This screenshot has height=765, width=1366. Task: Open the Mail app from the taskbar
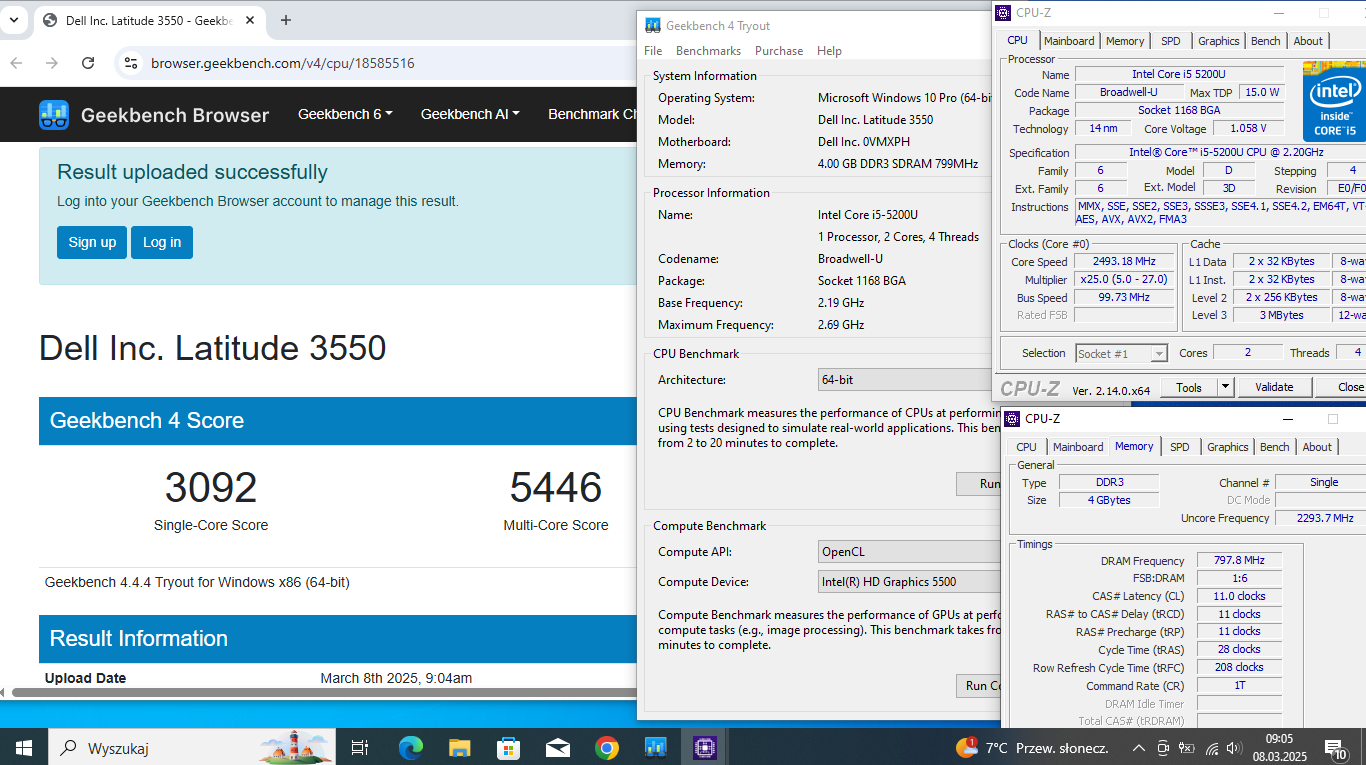coord(557,747)
